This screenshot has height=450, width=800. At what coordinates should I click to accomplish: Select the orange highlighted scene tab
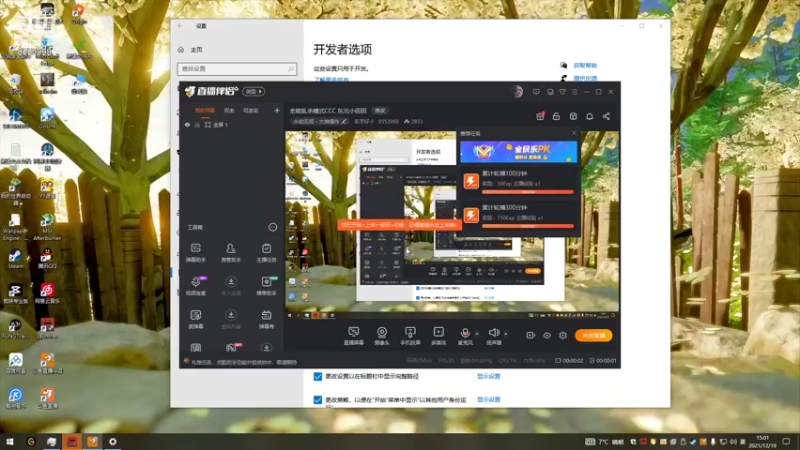pyautogui.click(x=205, y=110)
